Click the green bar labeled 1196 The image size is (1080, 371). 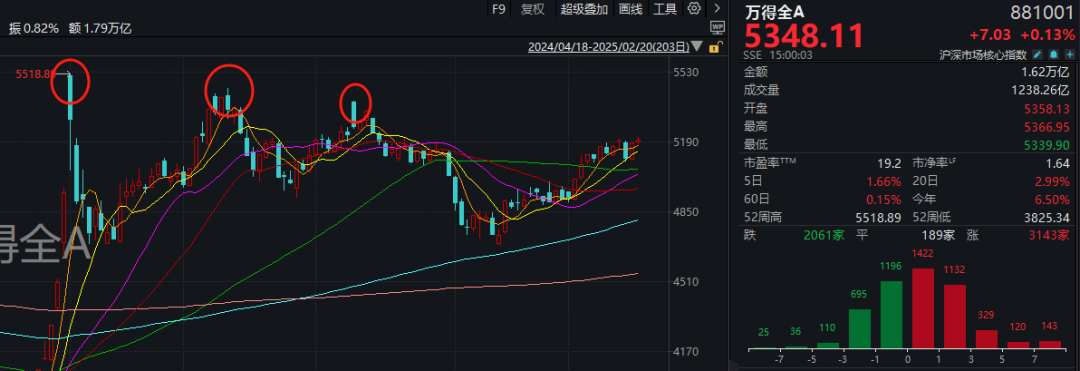click(891, 314)
